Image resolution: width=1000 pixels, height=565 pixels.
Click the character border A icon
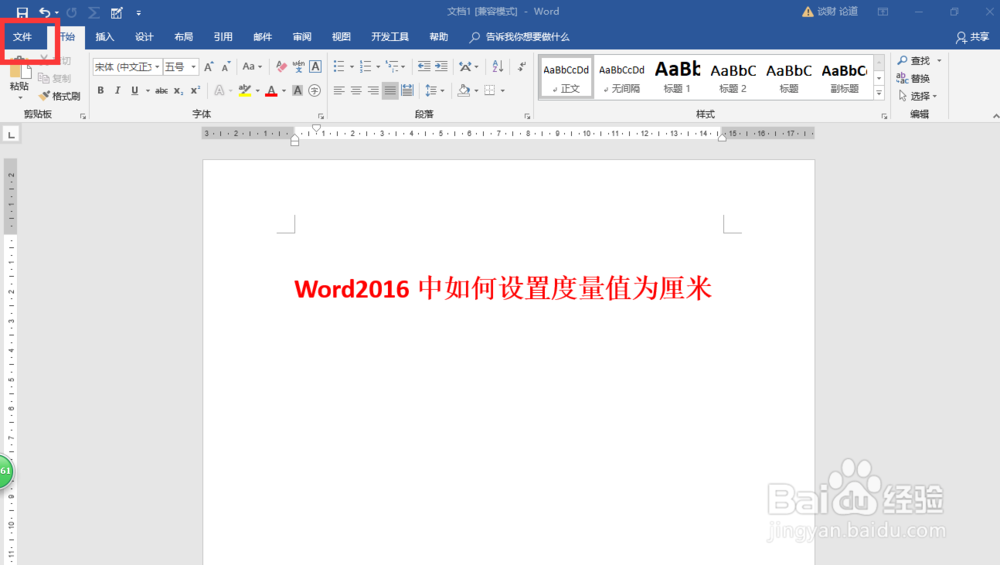click(315, 66)
